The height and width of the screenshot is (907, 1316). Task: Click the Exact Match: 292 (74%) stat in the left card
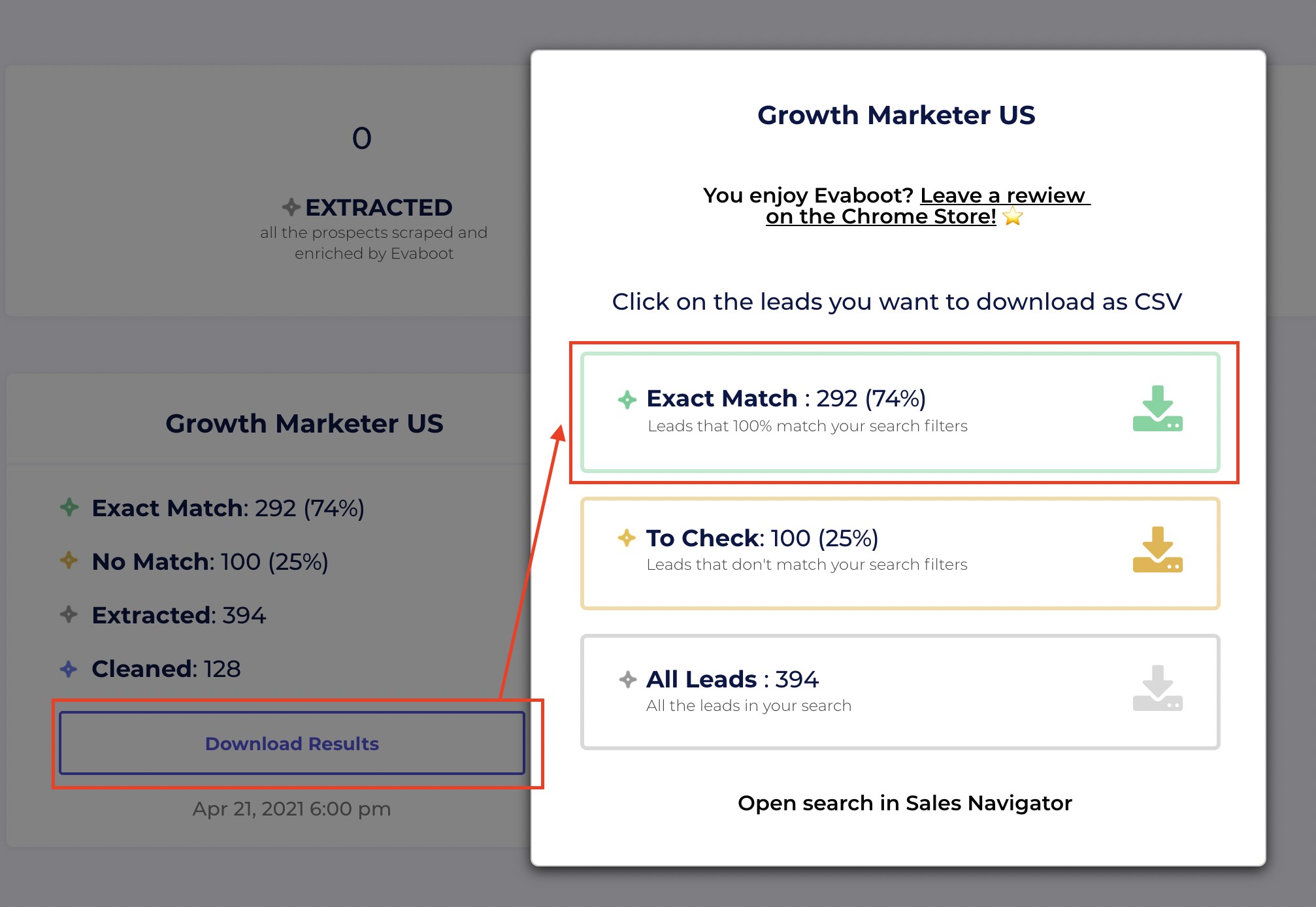click(x=228, y=508)
